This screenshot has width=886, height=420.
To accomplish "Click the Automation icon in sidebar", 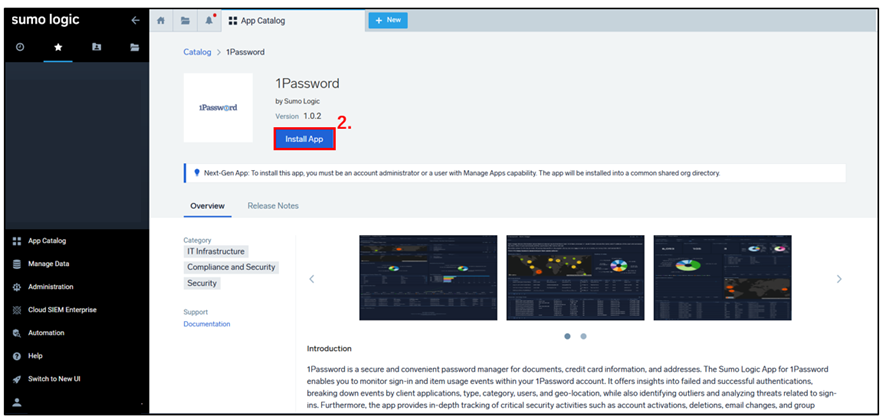I will [17, 333].
